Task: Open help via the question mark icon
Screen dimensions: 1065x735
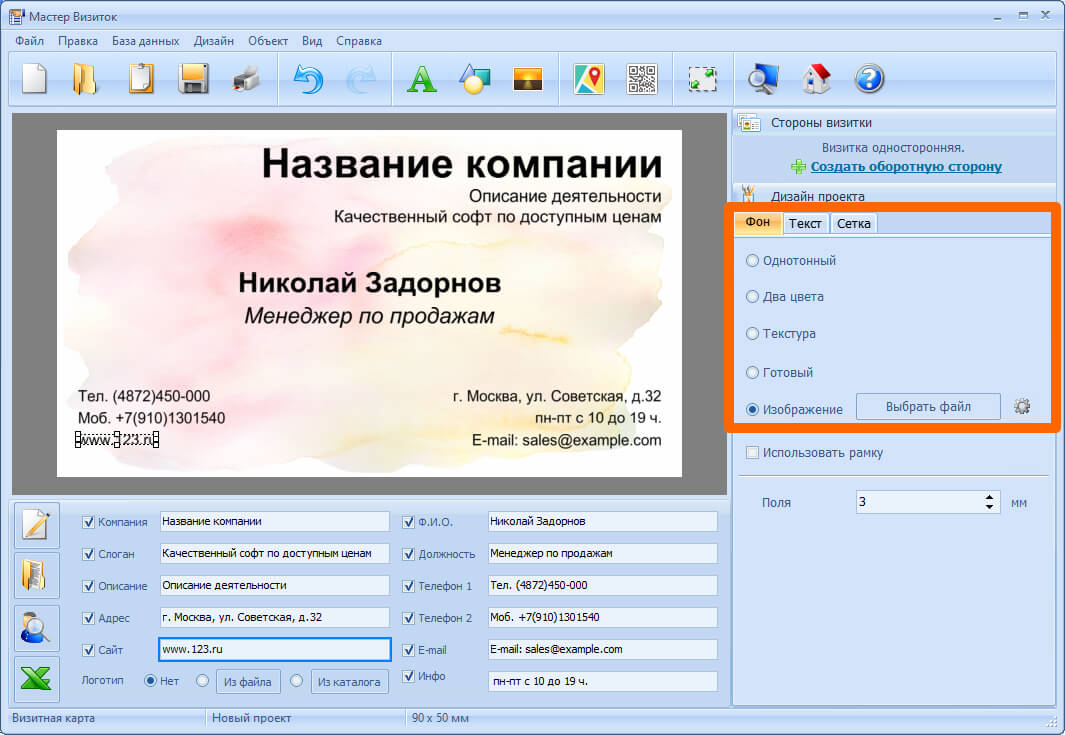Action: [869, 79]
